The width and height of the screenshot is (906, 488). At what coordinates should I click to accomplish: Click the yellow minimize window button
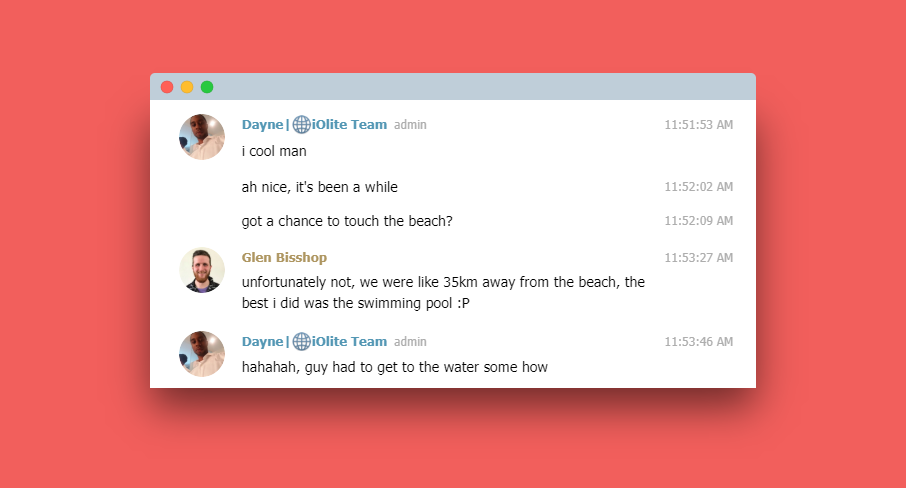click(x=187, y=87)
